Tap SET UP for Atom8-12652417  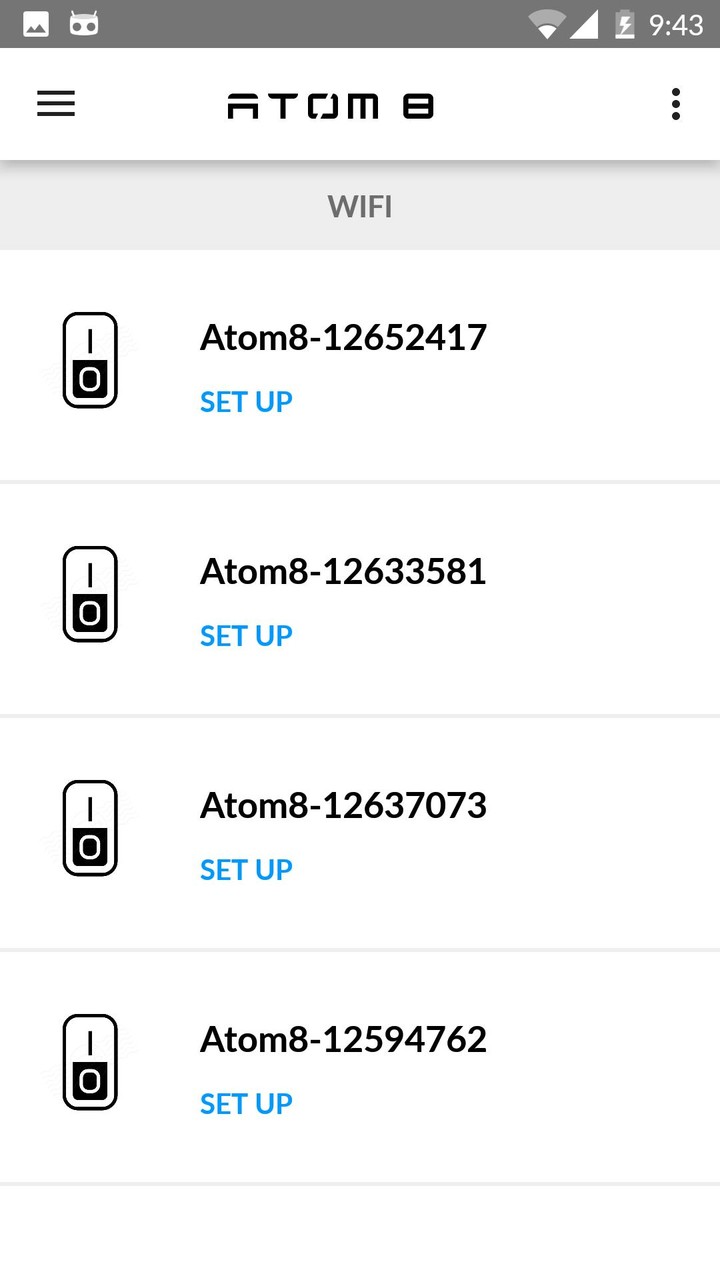click(x=246, y=401)
